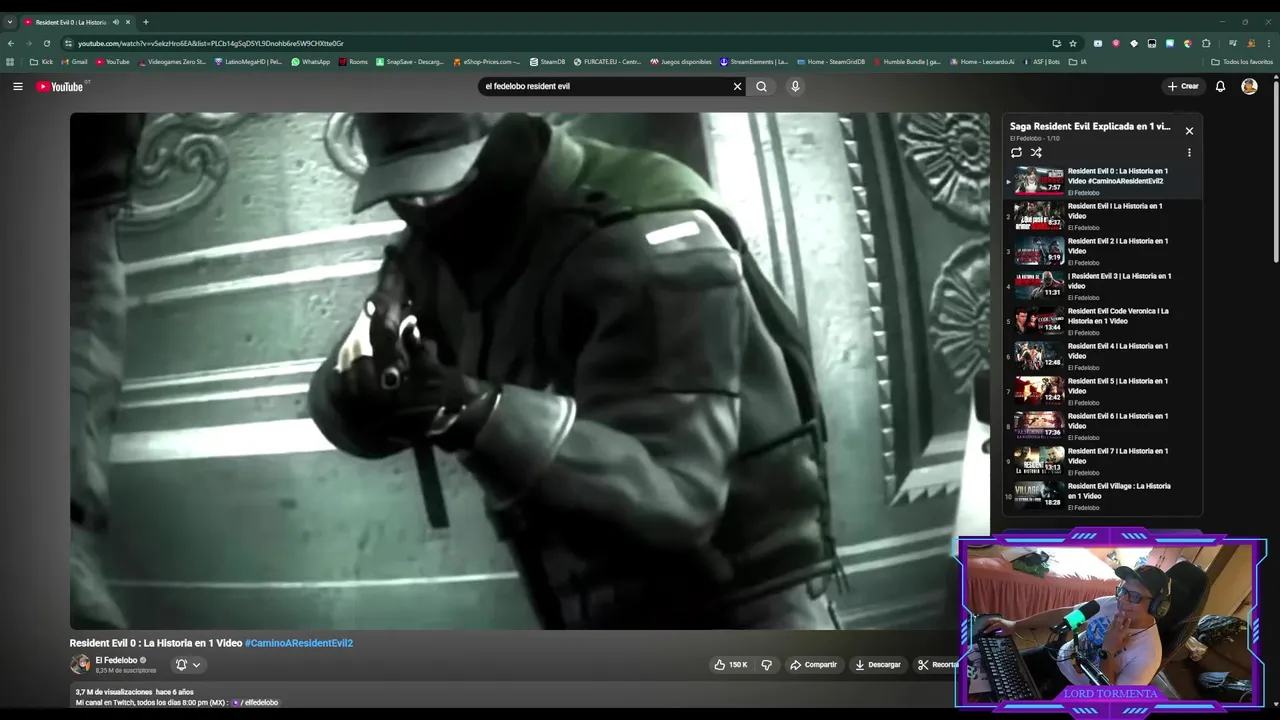Screen dimensions: 1280x720
Task: Like the video with 150 K thumbs up
Action: 730,664
